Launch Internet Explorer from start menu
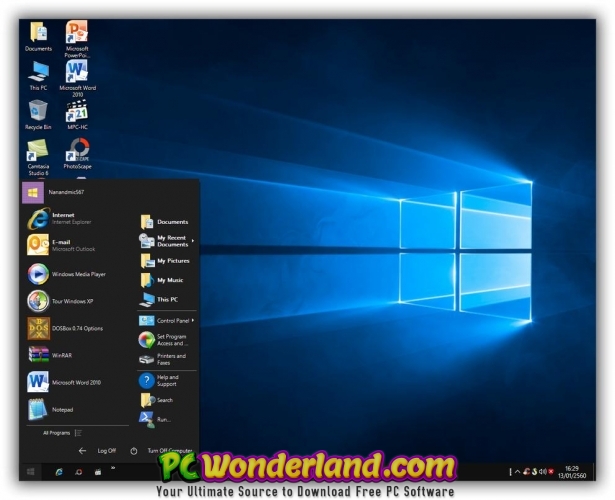 click(x=60, y=218)
